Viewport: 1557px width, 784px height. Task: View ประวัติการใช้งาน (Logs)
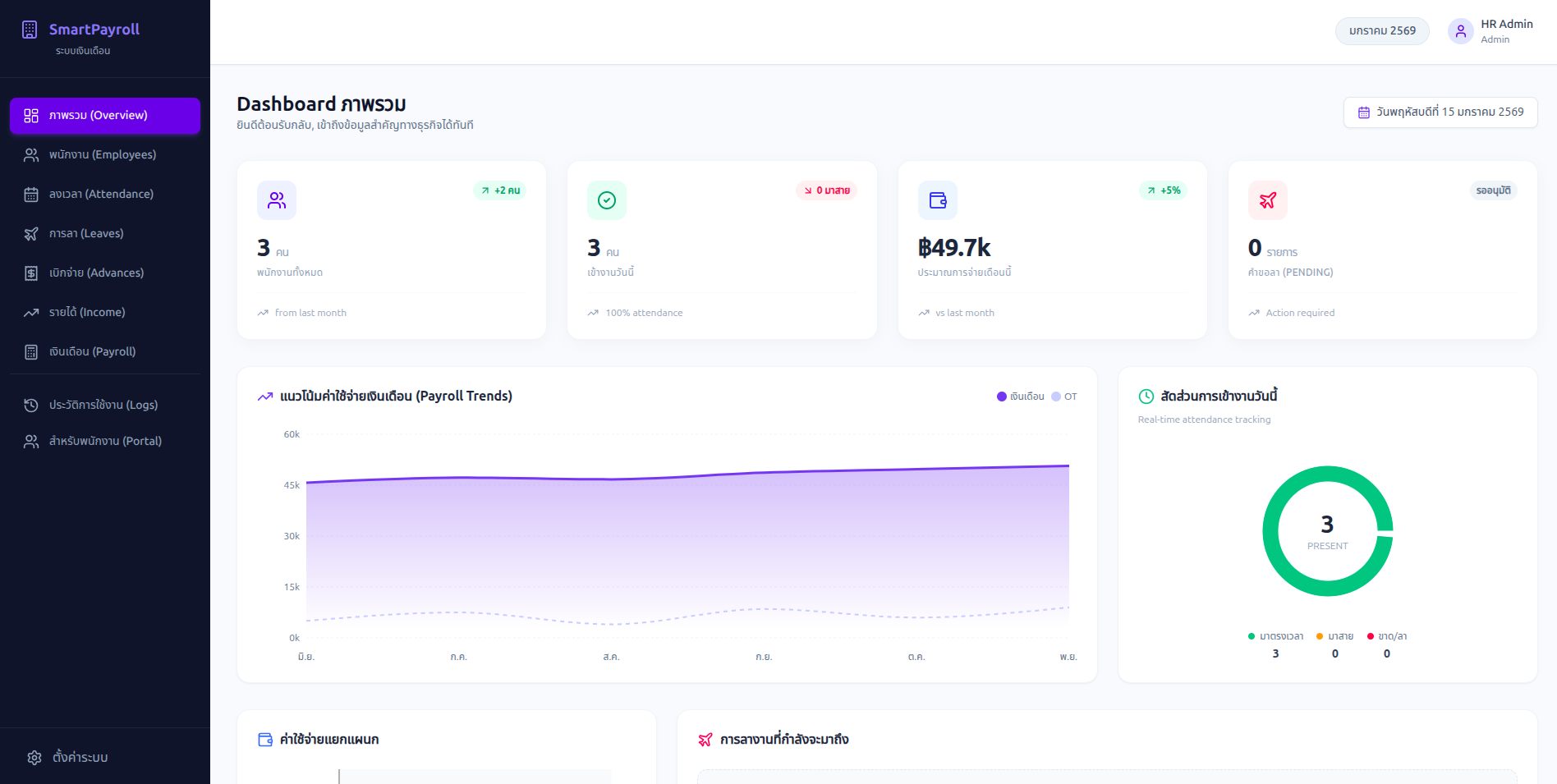(x=105, y=405)
